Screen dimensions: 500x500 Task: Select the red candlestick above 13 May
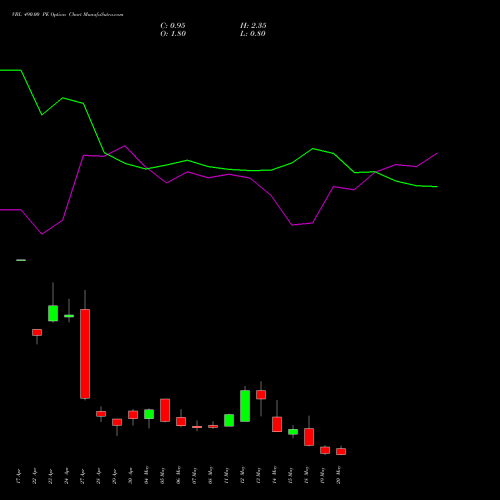pyautogui.click(x=261, y=395)
